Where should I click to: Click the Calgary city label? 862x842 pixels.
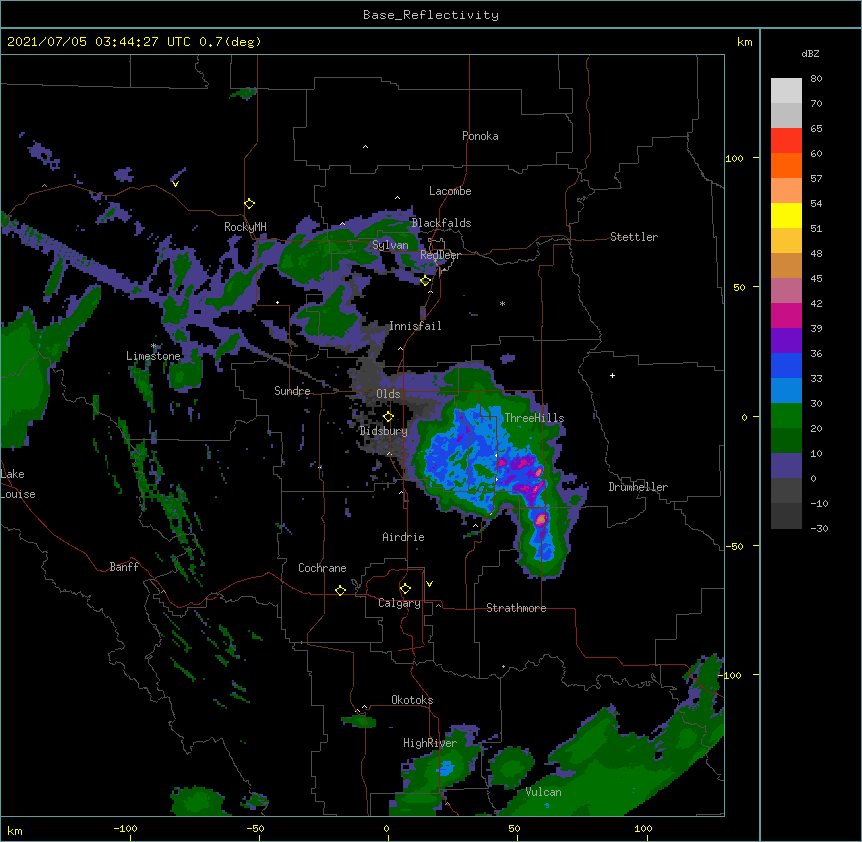coord(399,603)
